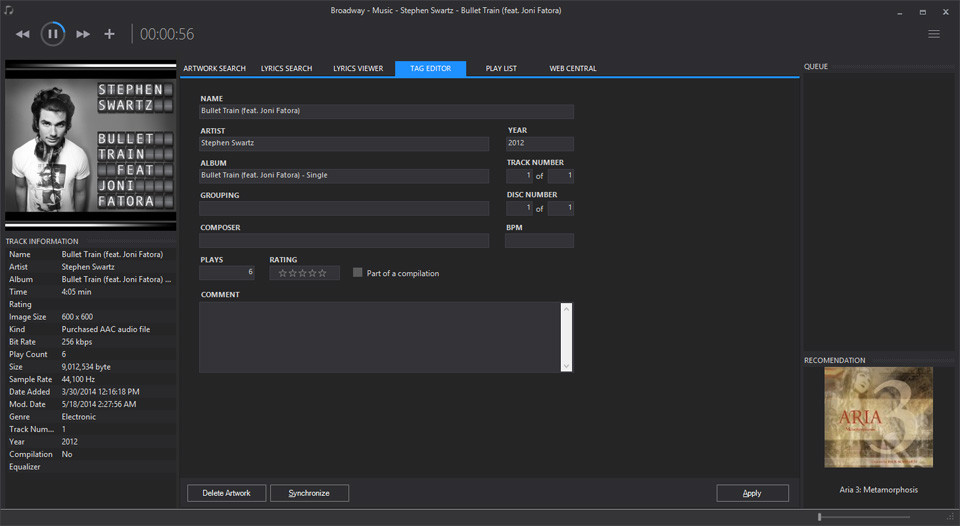Click the first Track Number field

pos(519,176)
